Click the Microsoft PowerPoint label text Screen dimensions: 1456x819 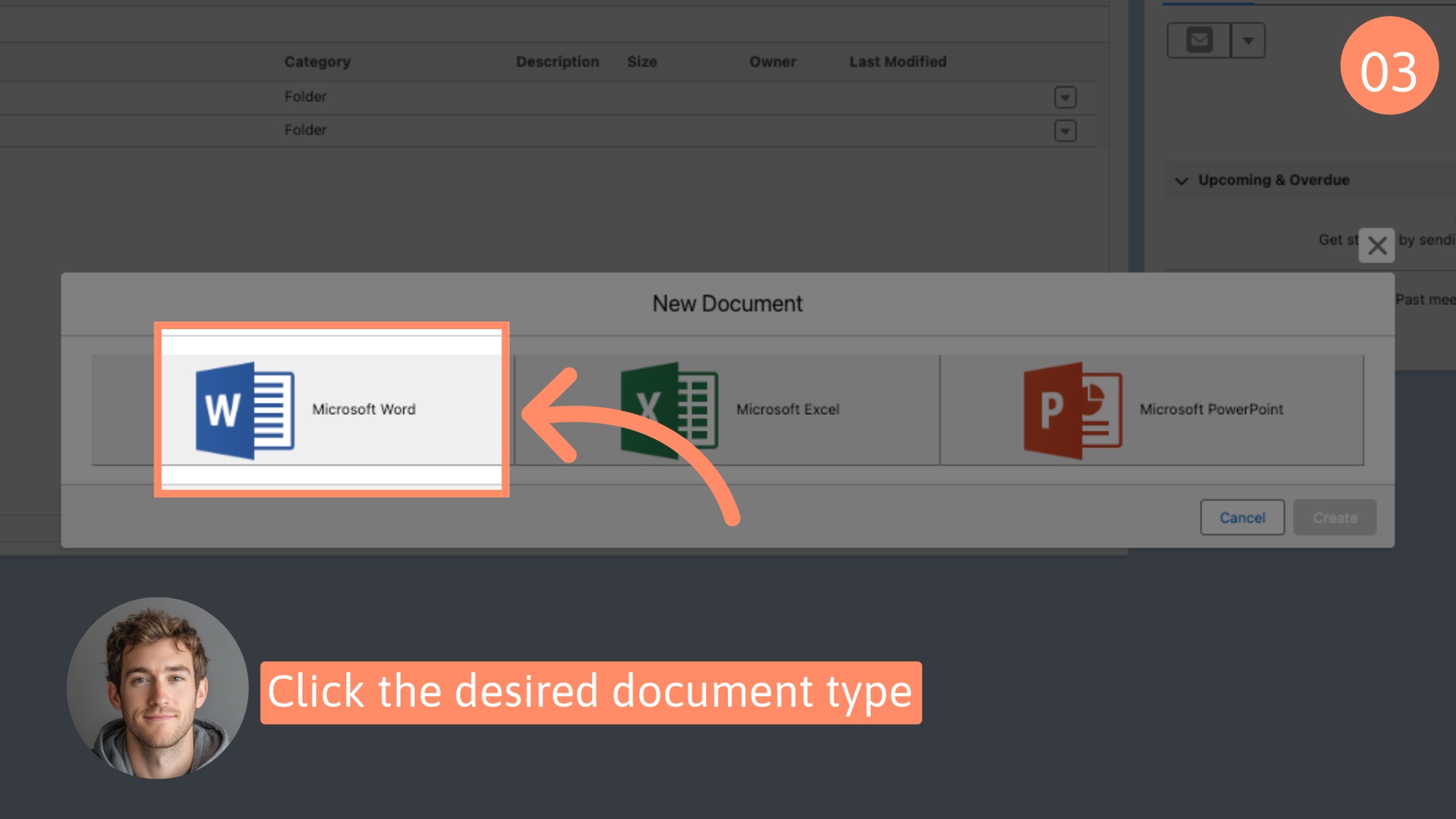[x=1211, y=409]
